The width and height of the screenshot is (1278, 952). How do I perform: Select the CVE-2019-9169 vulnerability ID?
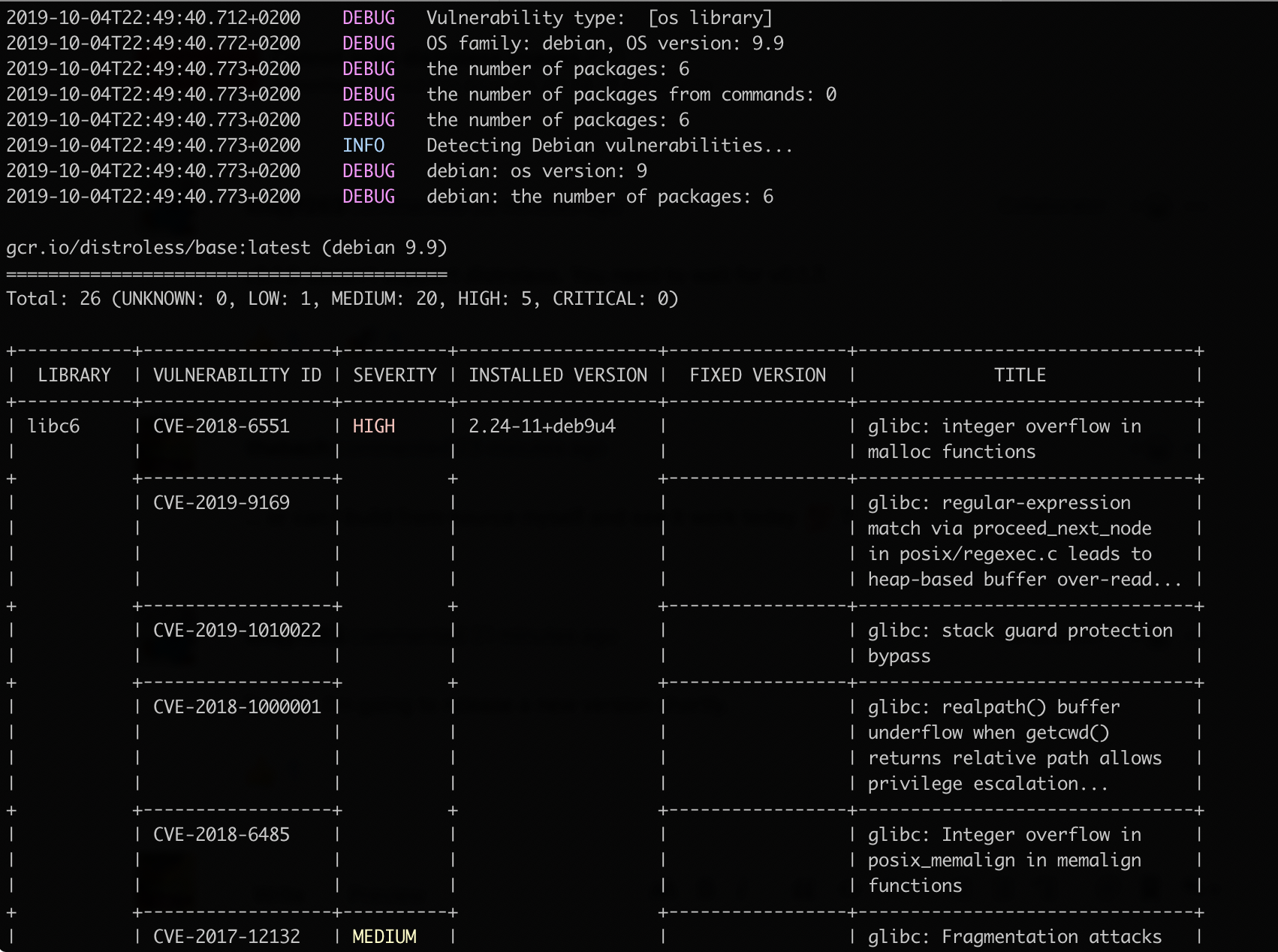pyautogui.click(x=222, y=503)
